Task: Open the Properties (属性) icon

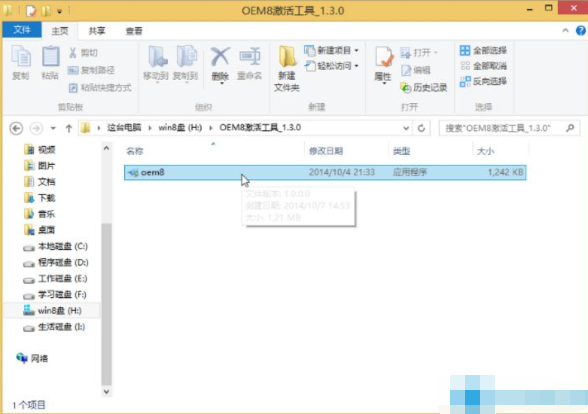Action: (383, 64)
